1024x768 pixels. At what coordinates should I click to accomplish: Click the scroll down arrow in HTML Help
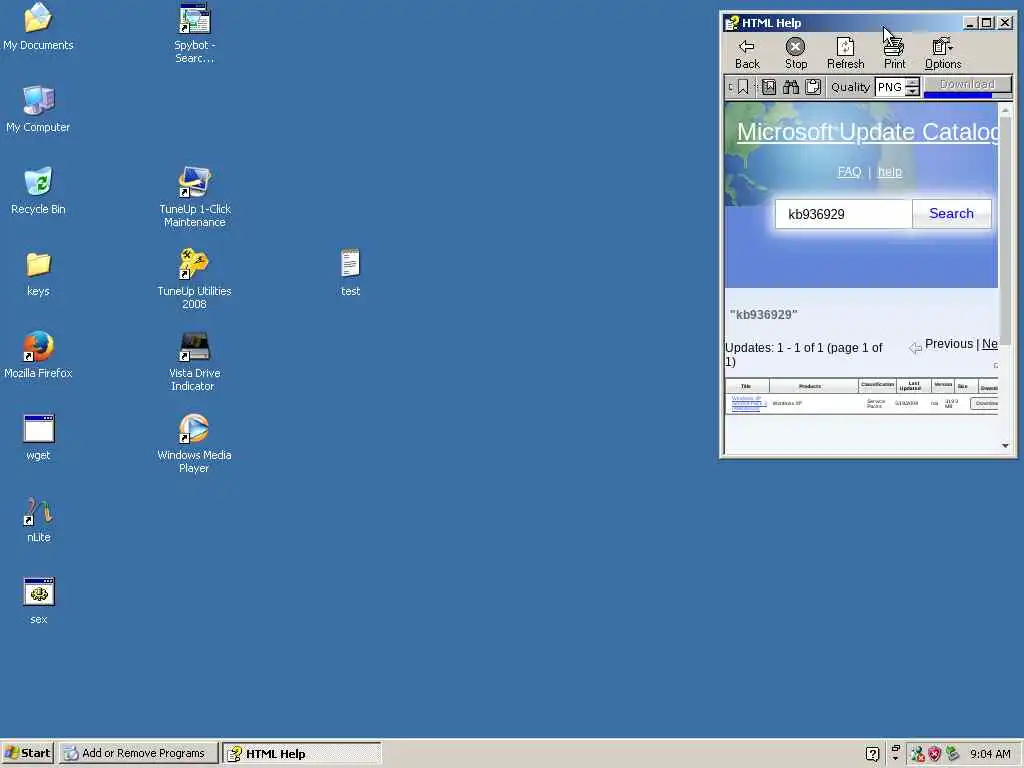[x=1005, y=445]
